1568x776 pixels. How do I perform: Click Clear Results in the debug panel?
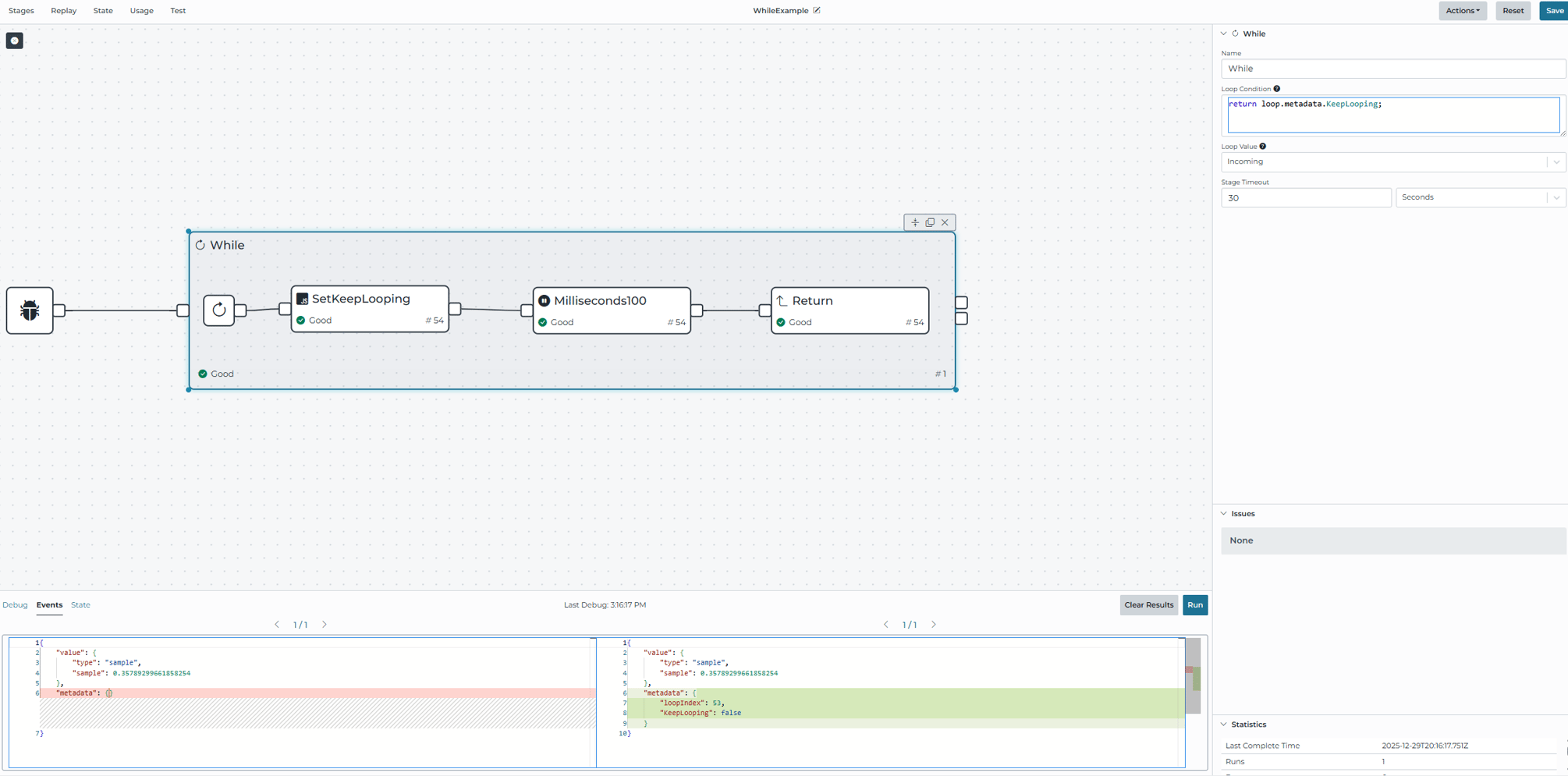(x=1148, y=604)
